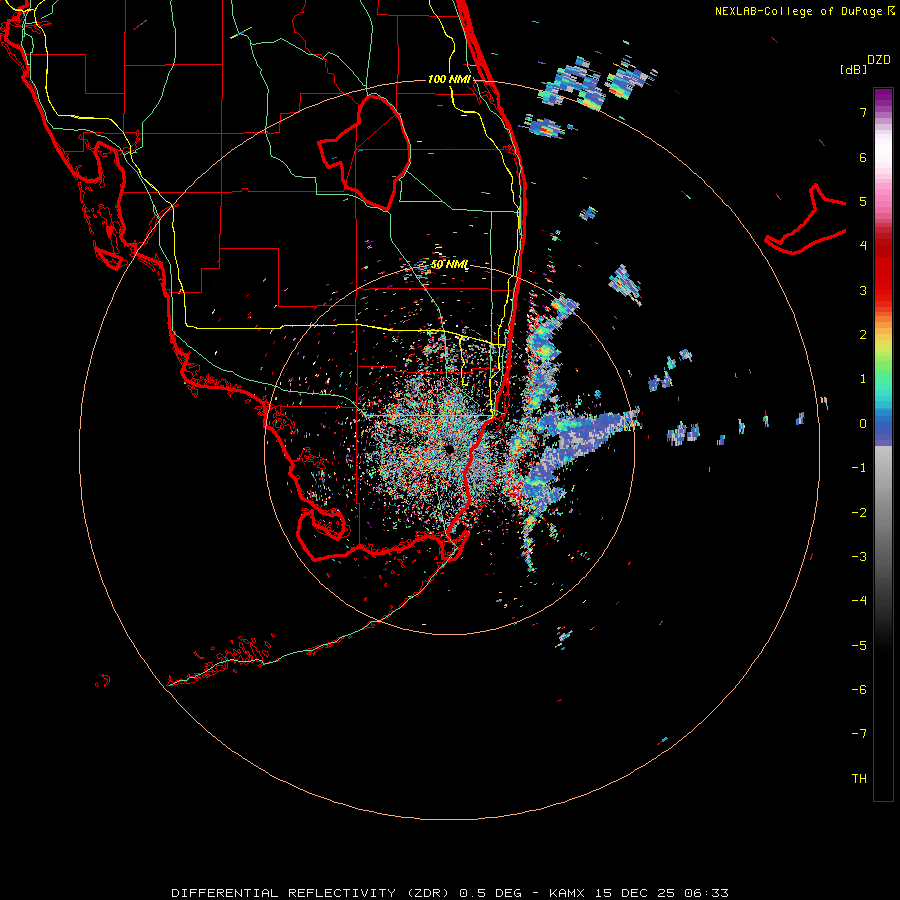Click the 06:33 timestamp

click(707, 893)
